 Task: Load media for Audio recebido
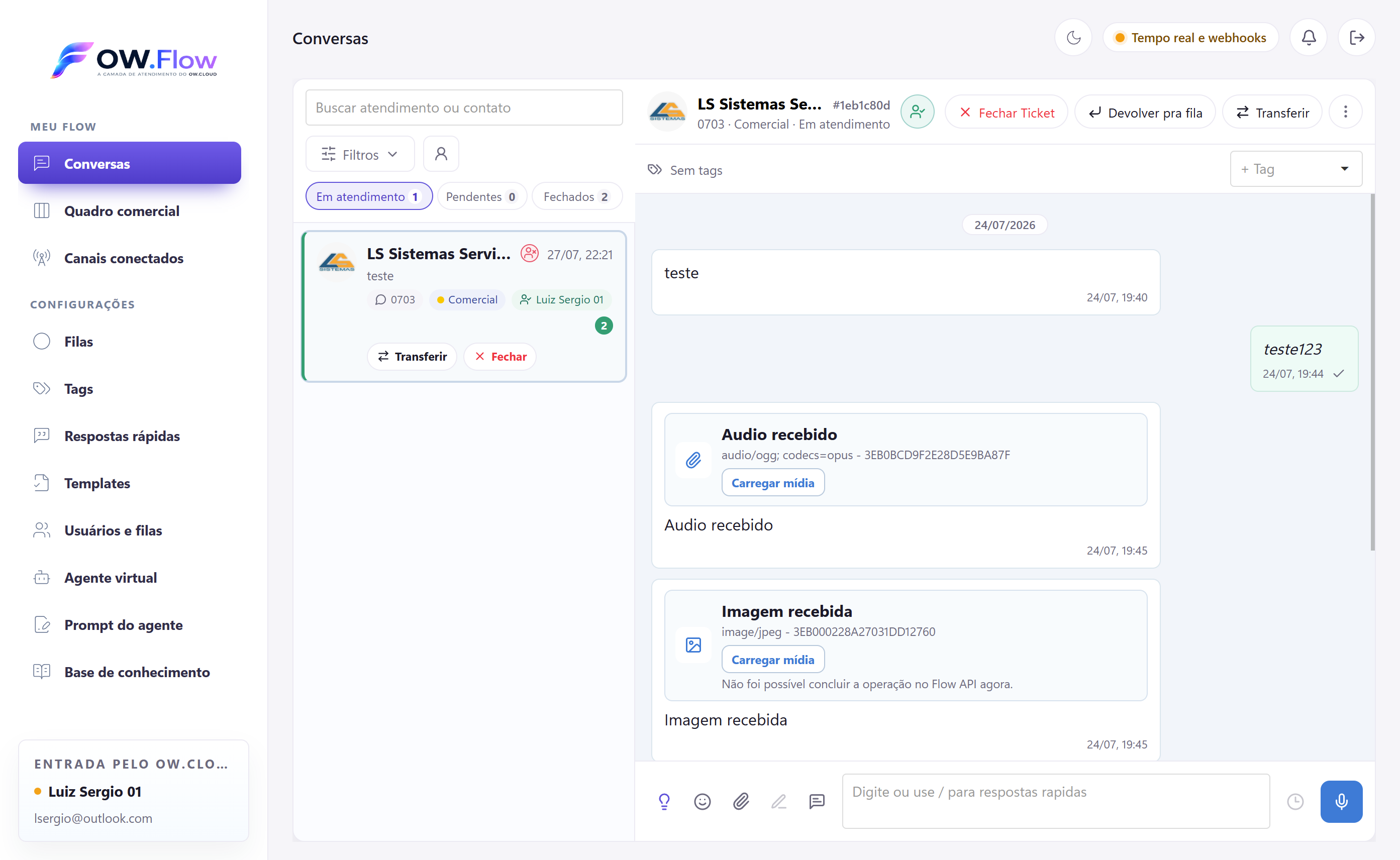(773, 483)
